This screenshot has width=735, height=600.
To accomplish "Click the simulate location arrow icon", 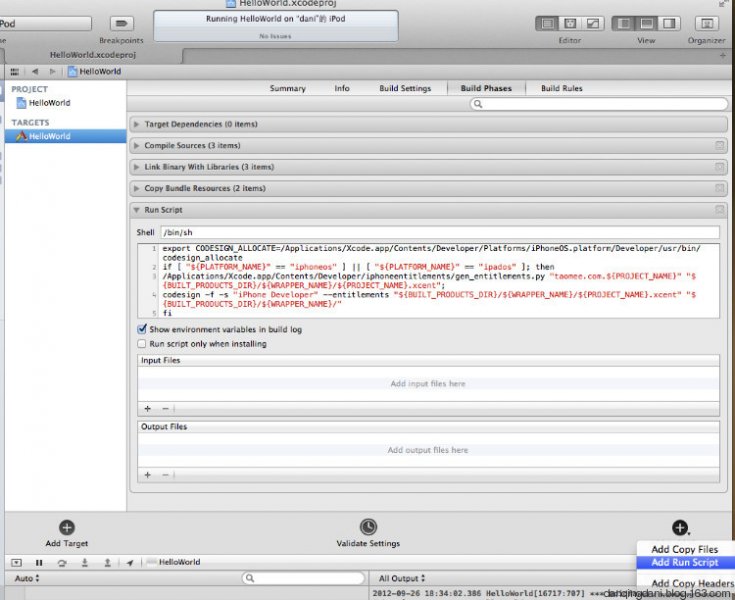I will (x=130, y=562).
